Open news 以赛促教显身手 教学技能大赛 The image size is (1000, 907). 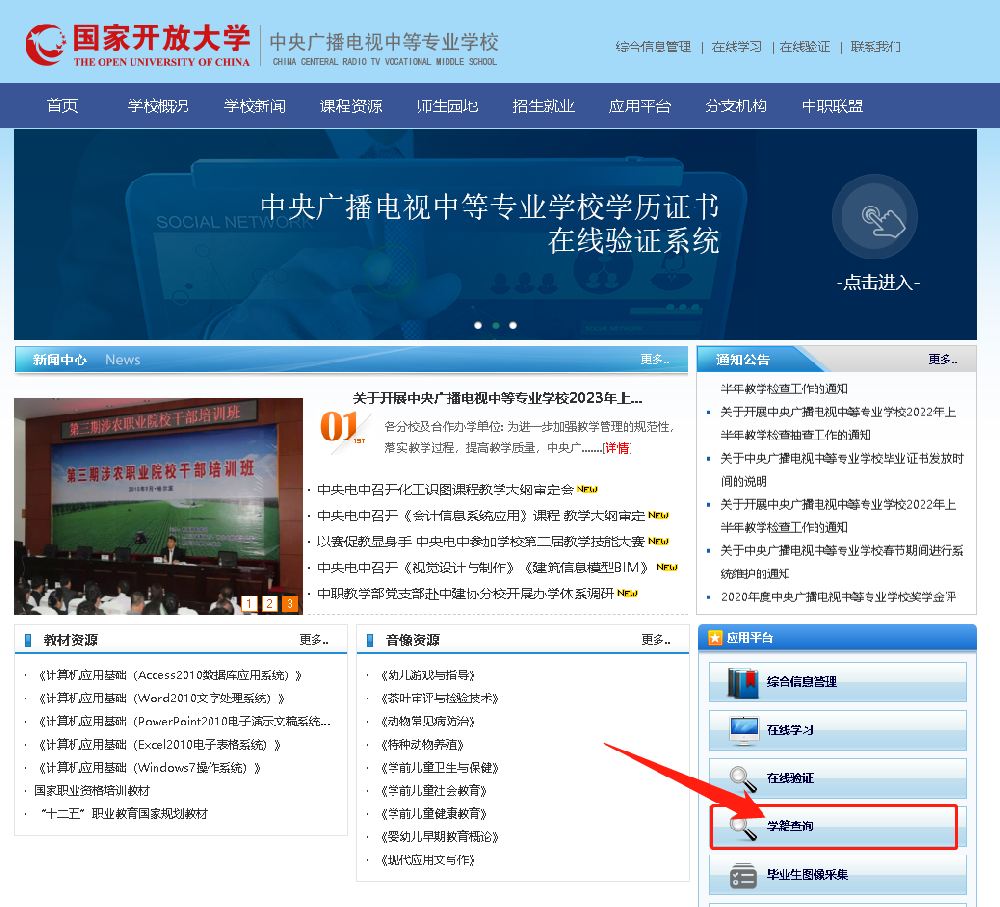tap(481, 542)
